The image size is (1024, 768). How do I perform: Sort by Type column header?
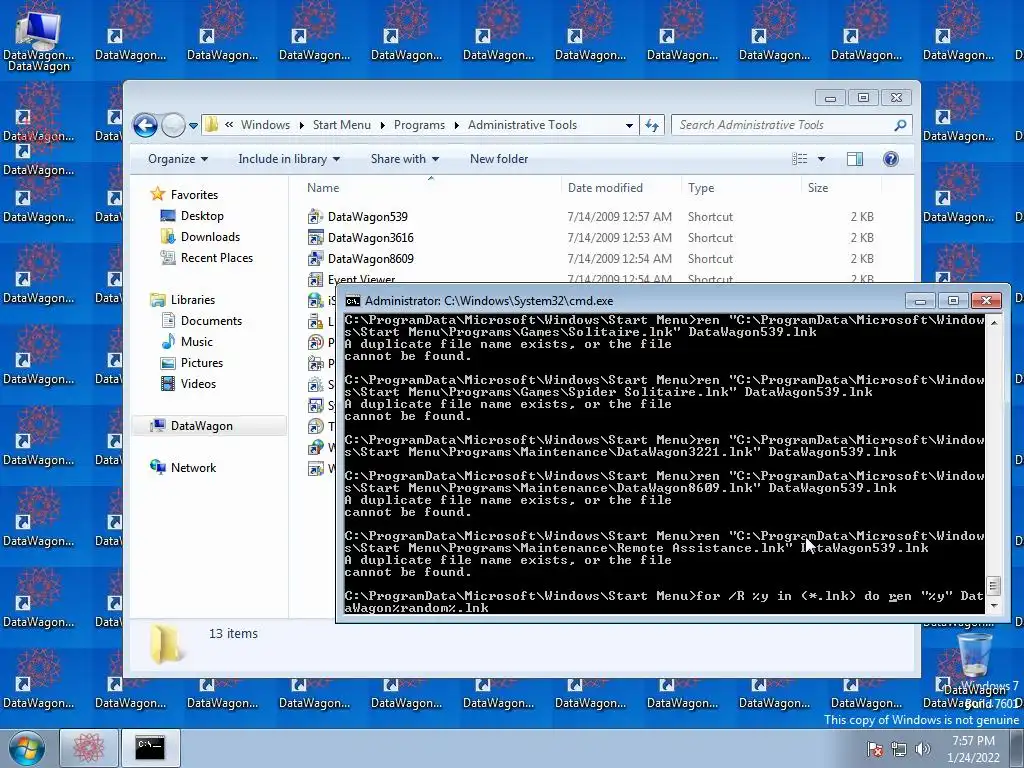pos(741,187)
